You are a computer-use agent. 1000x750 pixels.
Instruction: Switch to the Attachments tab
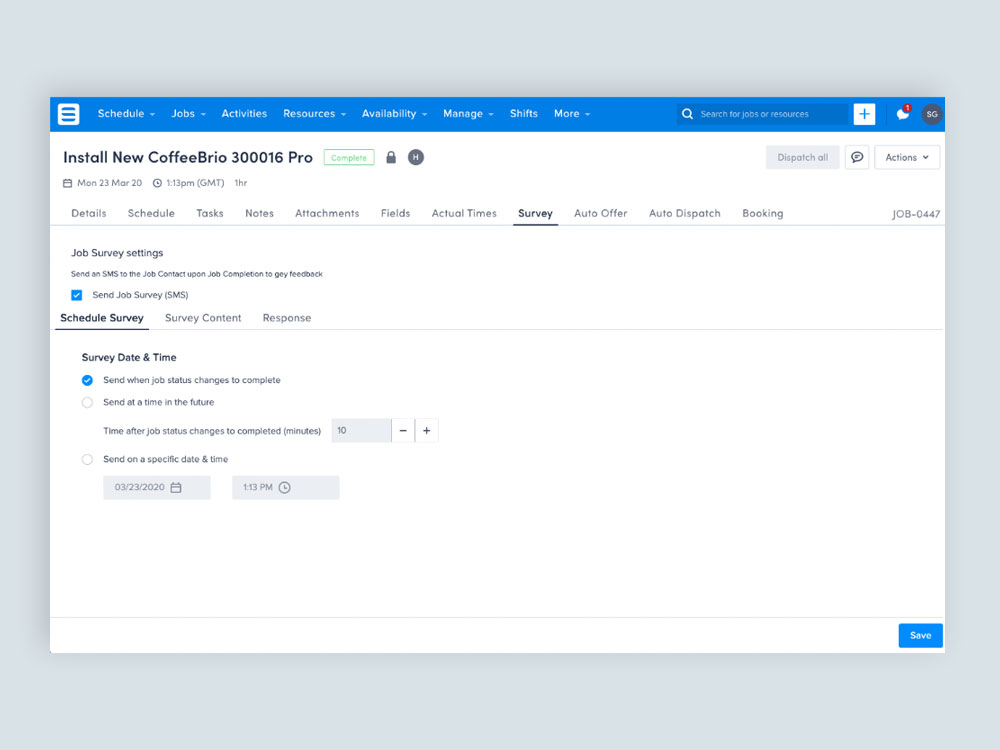click(x=327, y=213)
